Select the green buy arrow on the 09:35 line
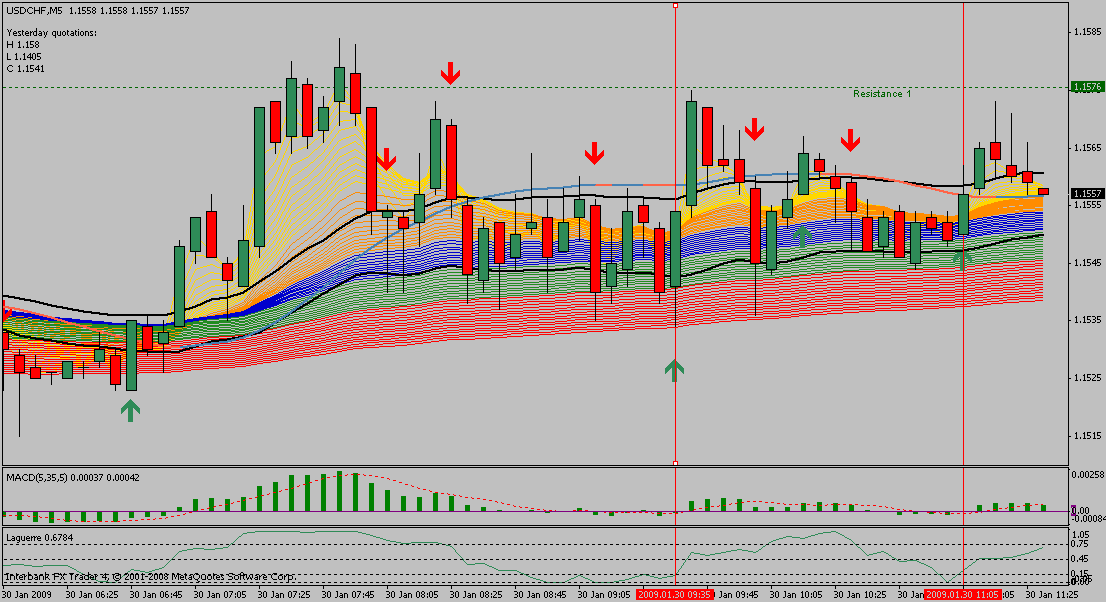The width and height of the screenshot is (1106, 602). click(x=674, y=371)
